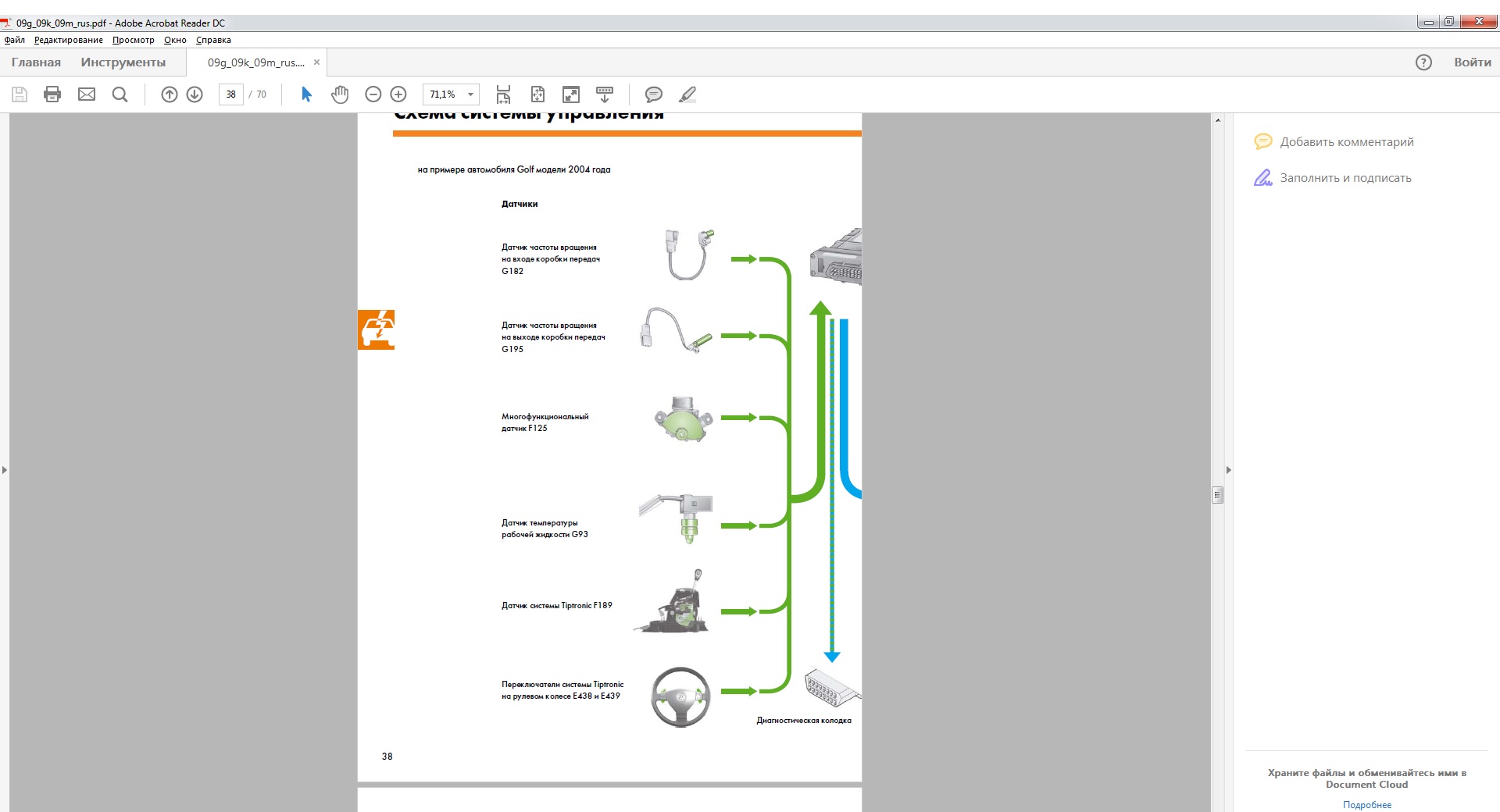This screenshot has height=812, width=1500.
Task: Click the Войти sign-in button
Action: [x=1472, y=62]
